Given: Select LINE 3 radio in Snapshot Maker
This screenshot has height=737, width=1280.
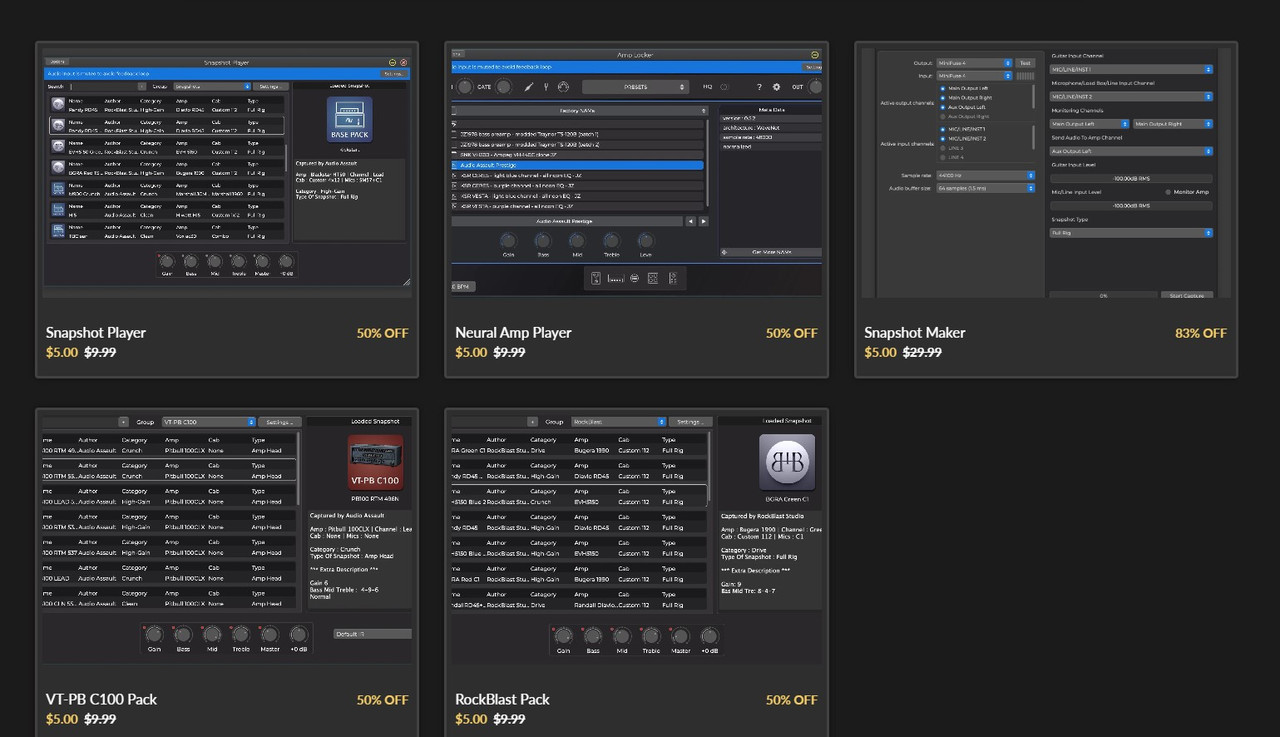Looking at the screenshot, I should pyautogui.click(x=943, y=148).
